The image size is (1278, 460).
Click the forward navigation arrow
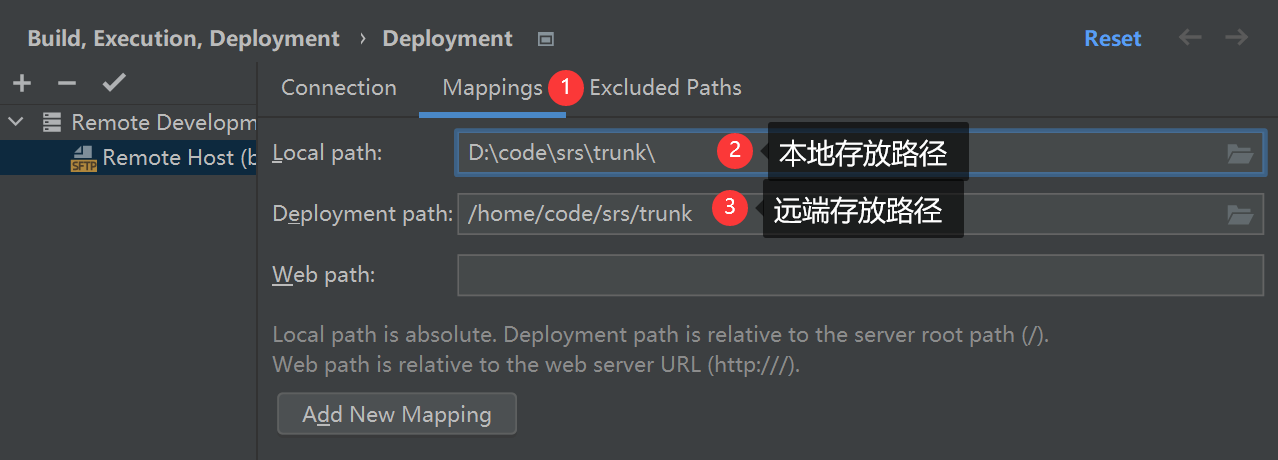click(x=1237, y=38)
